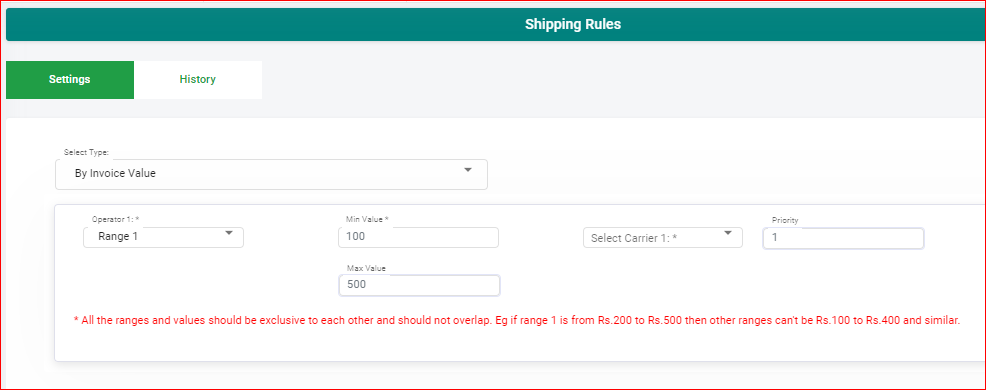Focus the Min Value field showing 100
Image resolution: width=986 pixels, height=390 pixels.
(x=418, y=237)
